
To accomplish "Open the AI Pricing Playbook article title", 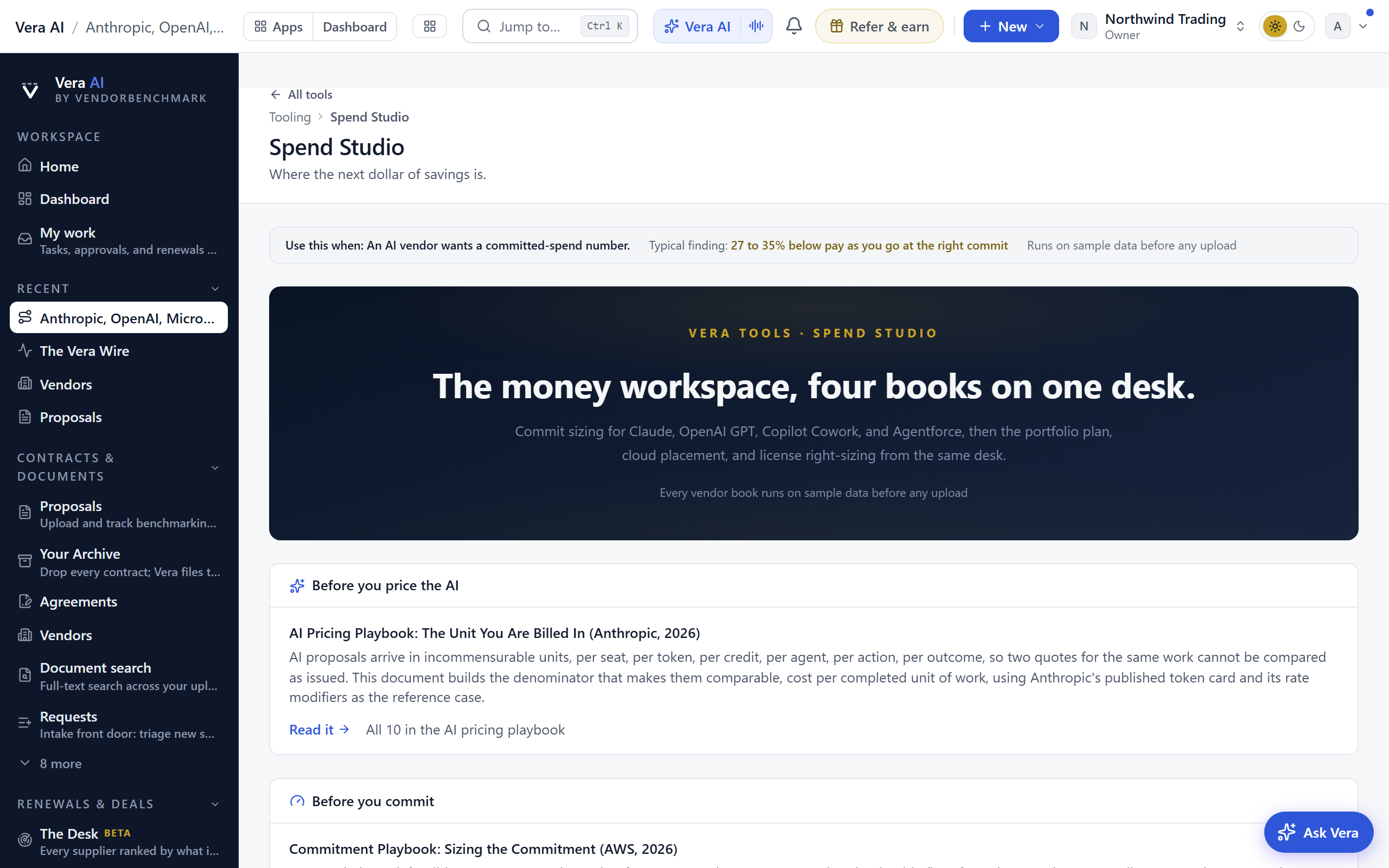I will pos(495,633).
